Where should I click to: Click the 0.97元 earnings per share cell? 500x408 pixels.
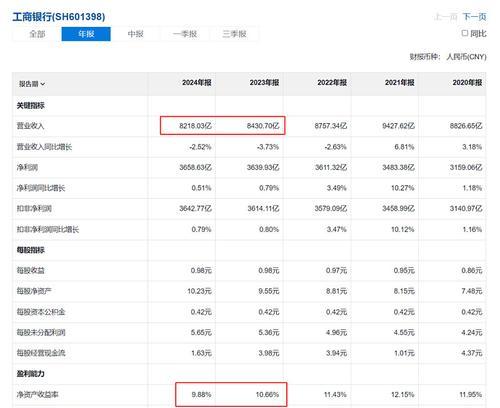[x=336, y=270]
